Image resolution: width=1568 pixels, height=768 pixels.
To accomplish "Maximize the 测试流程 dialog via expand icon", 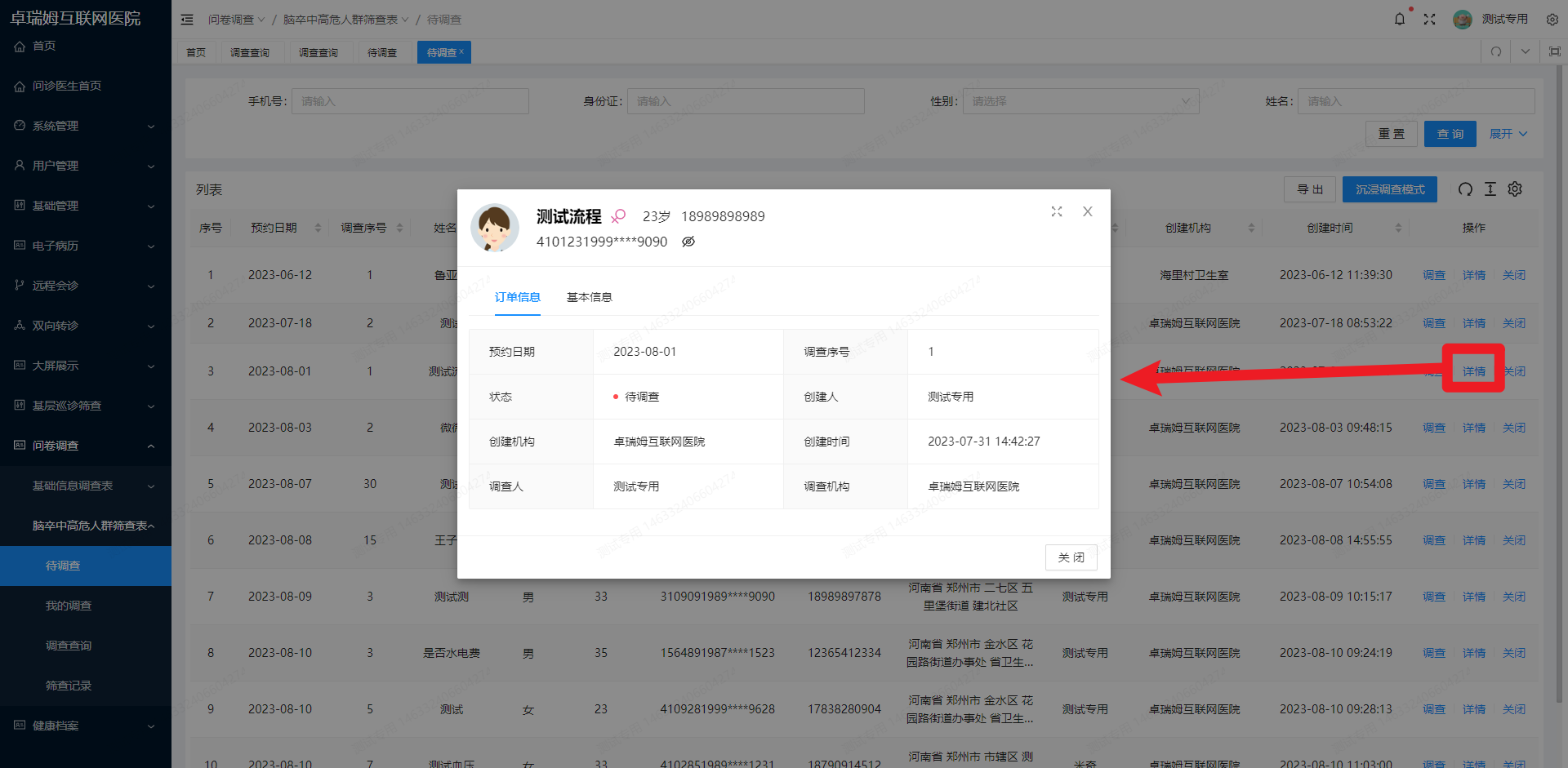I will click(x=1056, y=211).
